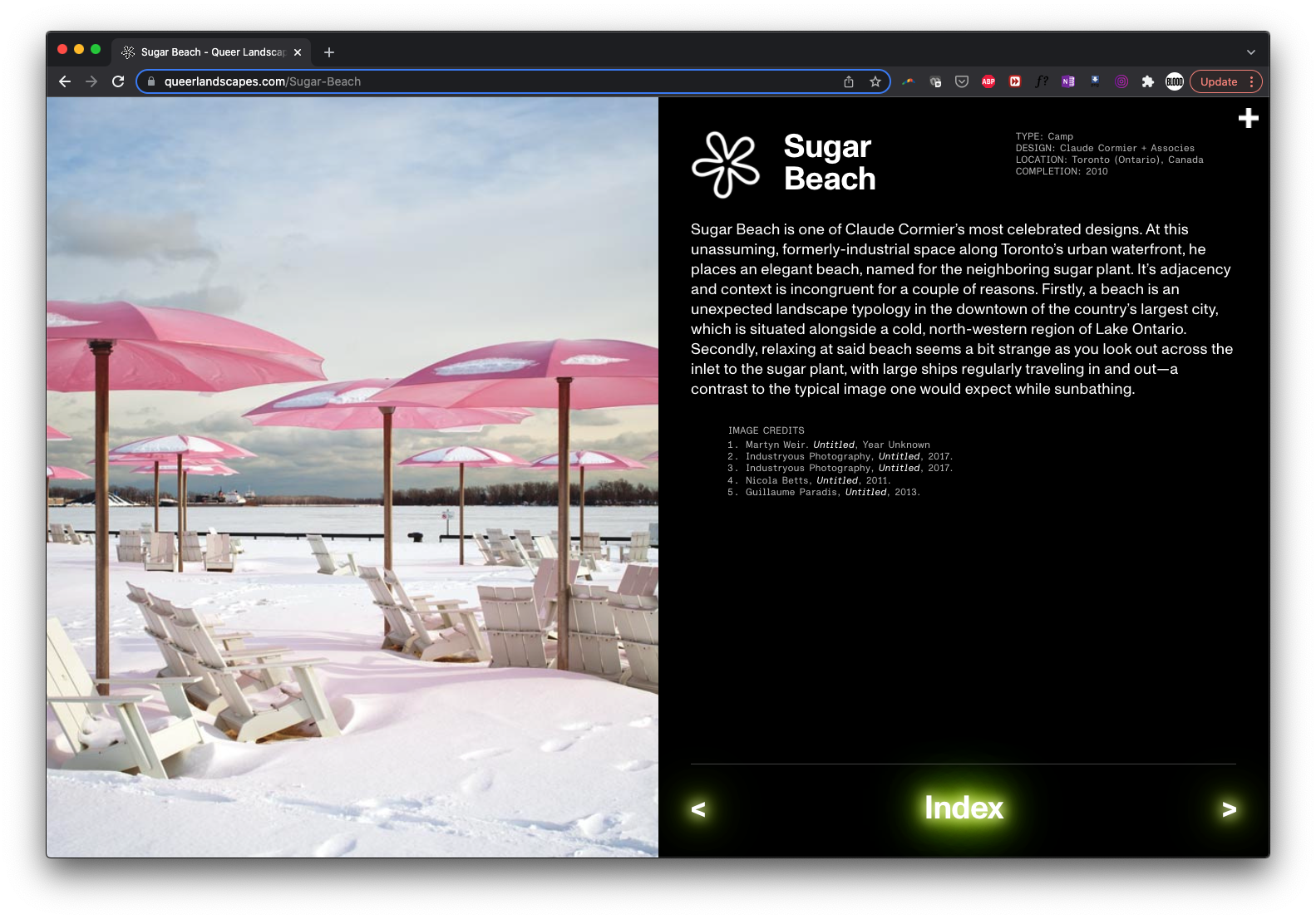Click the 'LOCATION: Toronto (Ontario), Canada' line

(x=1109, y=160)
